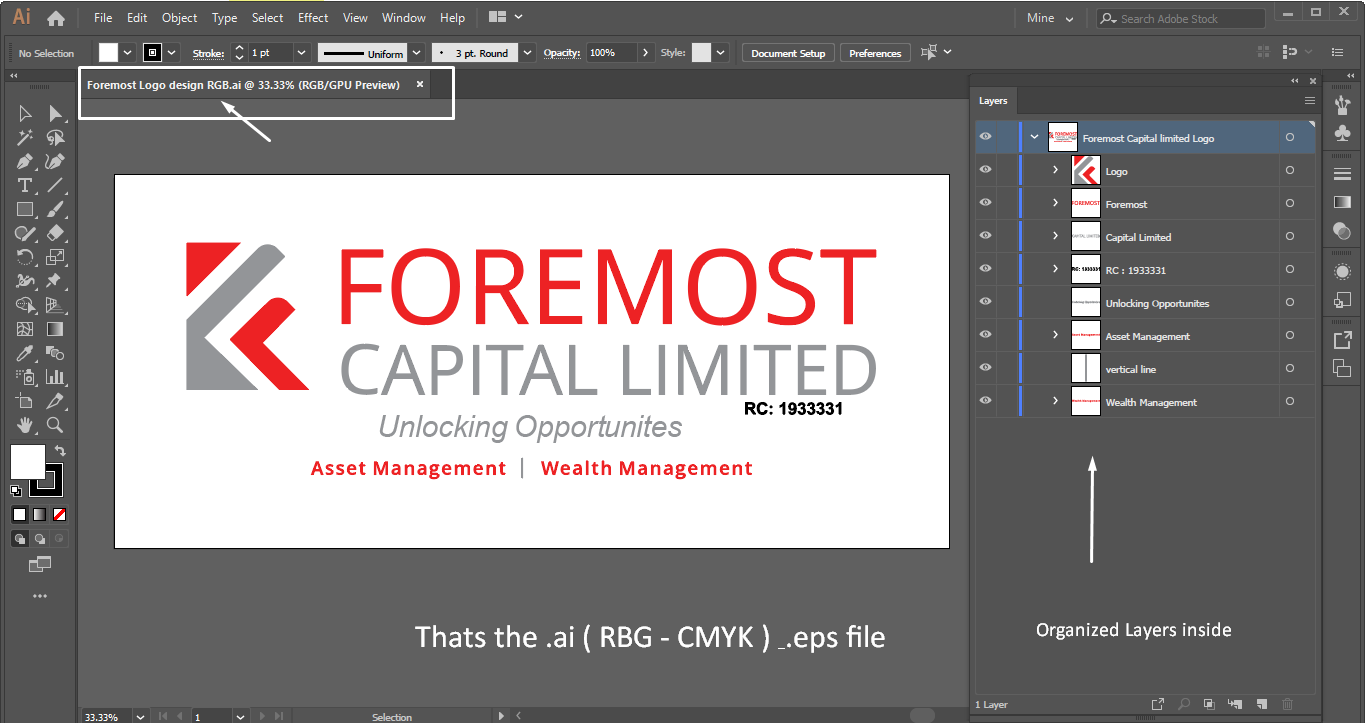Select the Rectangle tool
The image size is (1365, 723).
coord(25,209)
